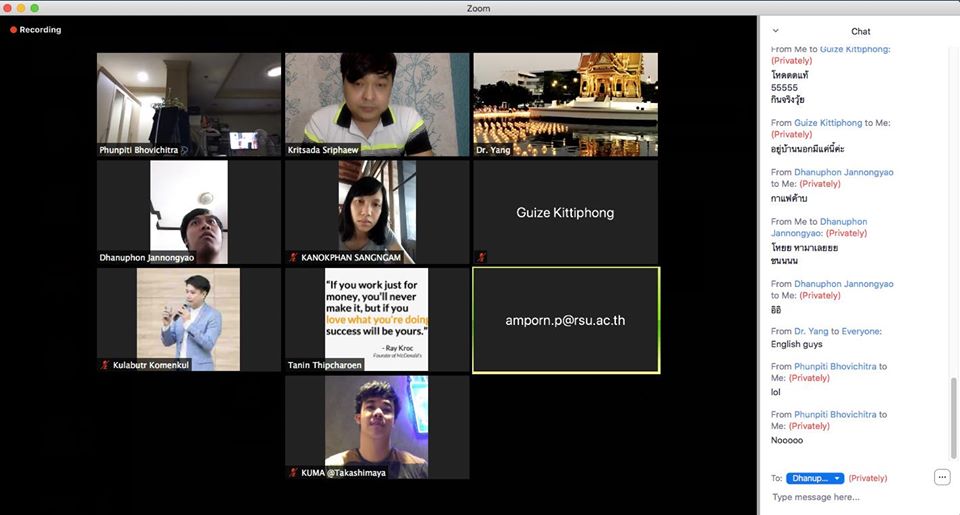Click 'Everyone' recipient link in the chat
Viewport: 960px width, 515px height.
click(x=861, y=331)
